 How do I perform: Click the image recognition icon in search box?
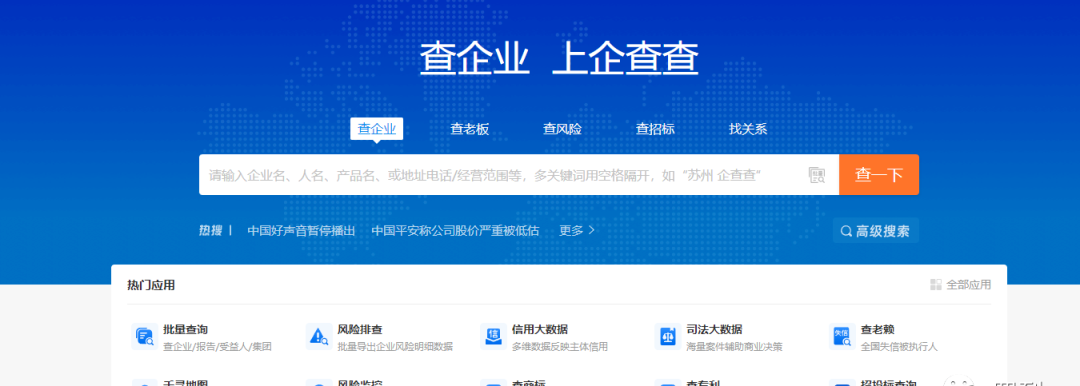pos(816,175)
